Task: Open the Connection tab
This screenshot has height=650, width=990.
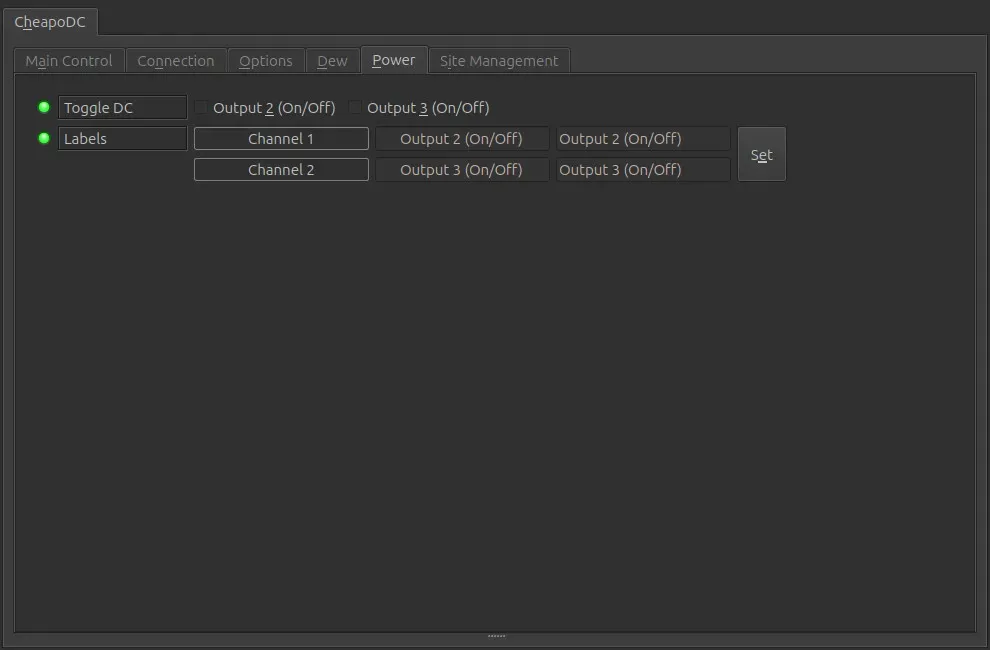Action: tap(176, 61)
